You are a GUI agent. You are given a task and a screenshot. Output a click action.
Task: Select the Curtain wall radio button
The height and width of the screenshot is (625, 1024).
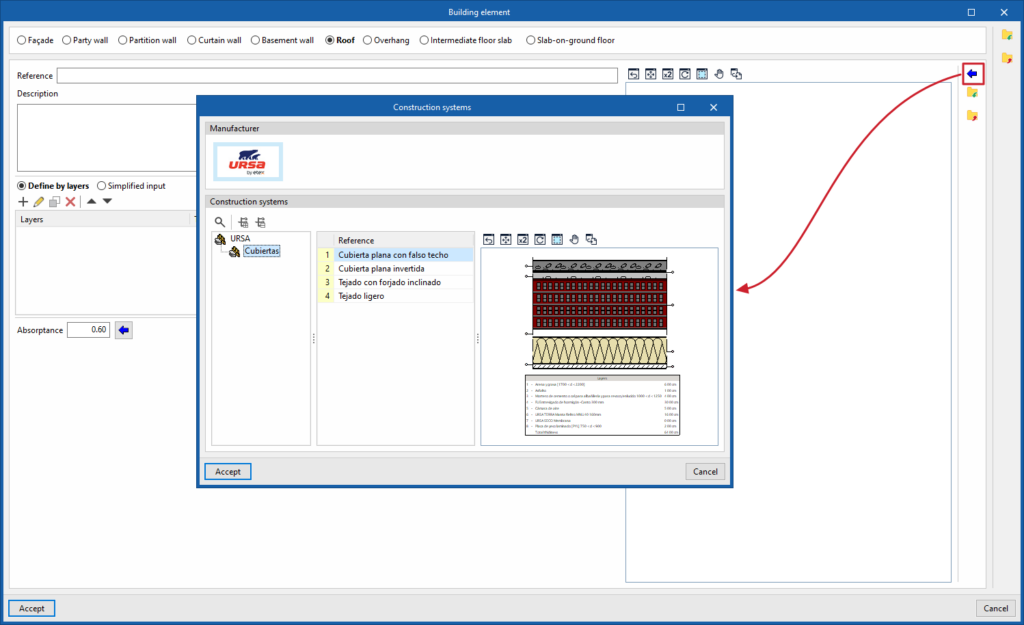pos(191,40)
